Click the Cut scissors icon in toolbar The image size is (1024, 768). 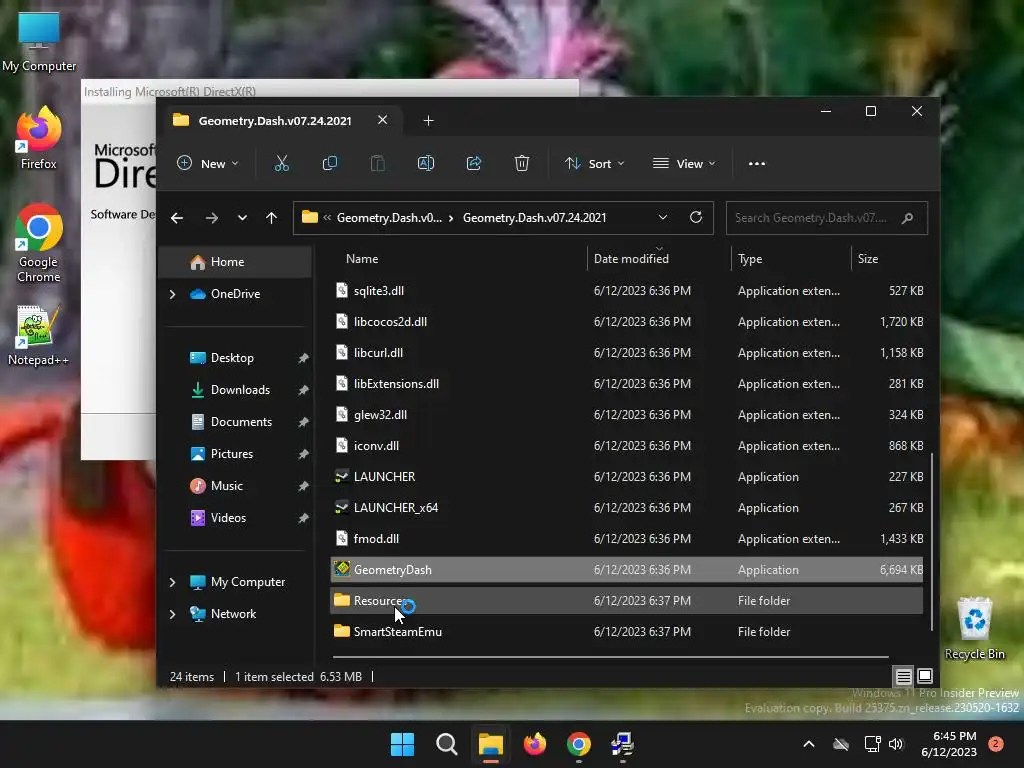(281, 163)
